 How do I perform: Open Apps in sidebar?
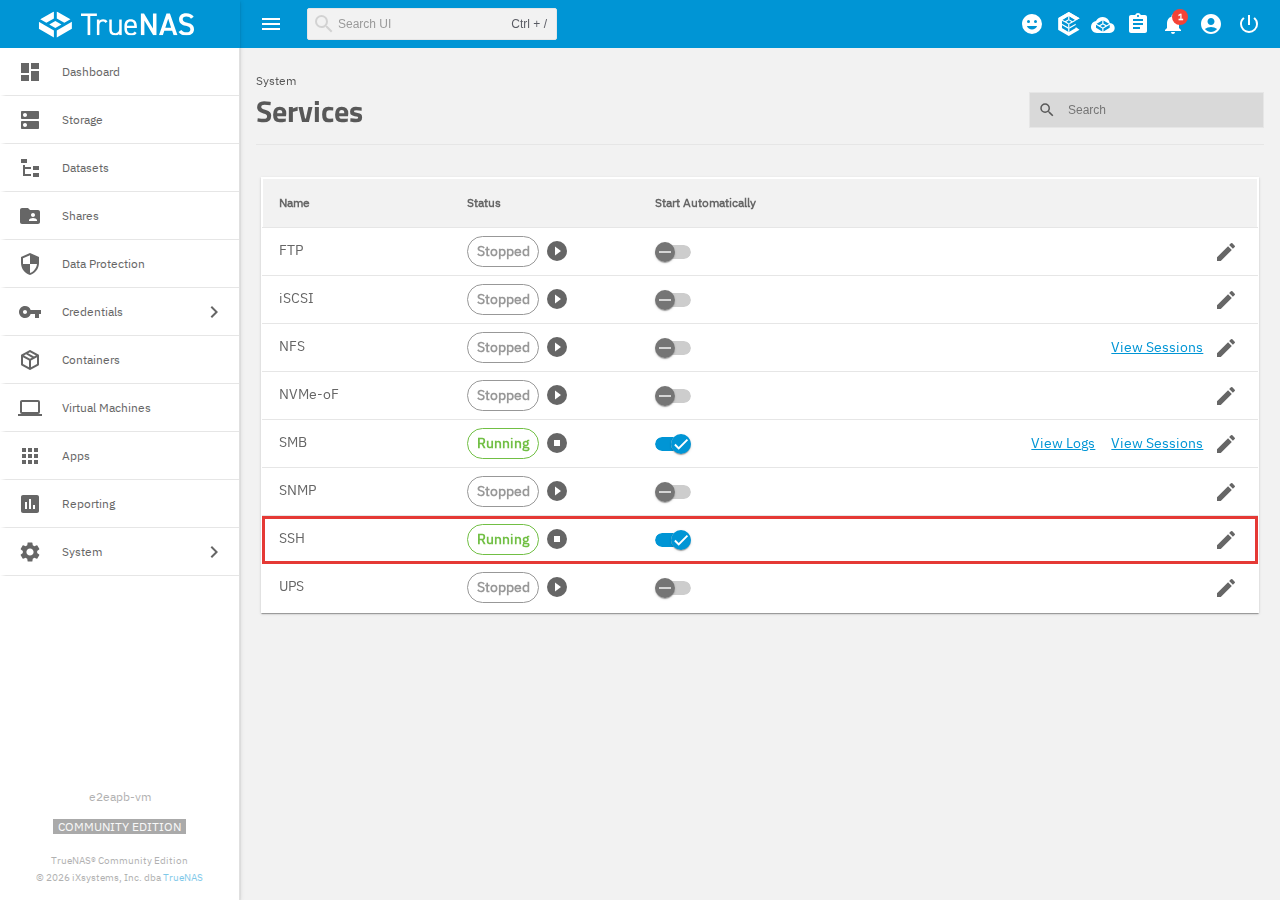[x=120, y=456]
